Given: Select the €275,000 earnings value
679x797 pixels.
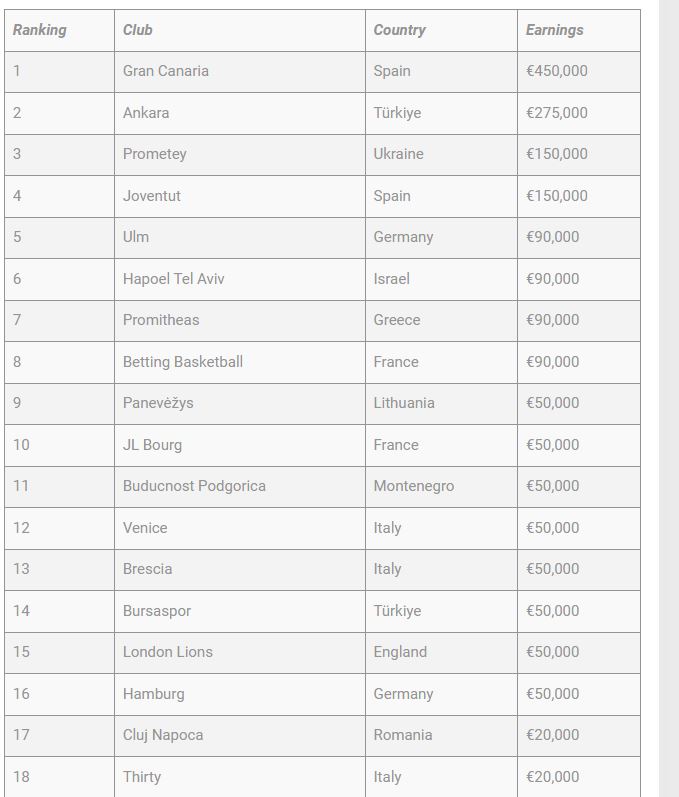Looking at the screenshot, I should point(557,113).
